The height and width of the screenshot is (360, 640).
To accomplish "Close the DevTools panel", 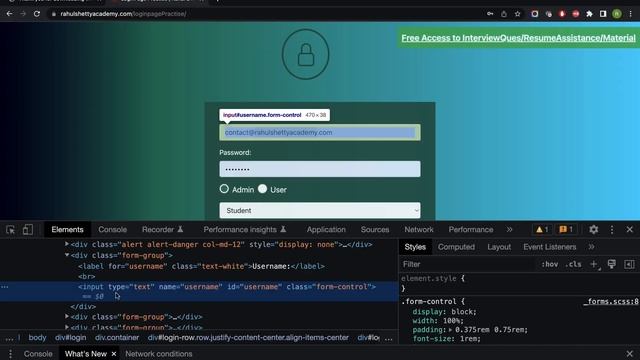I will click(x=629, y=230).
